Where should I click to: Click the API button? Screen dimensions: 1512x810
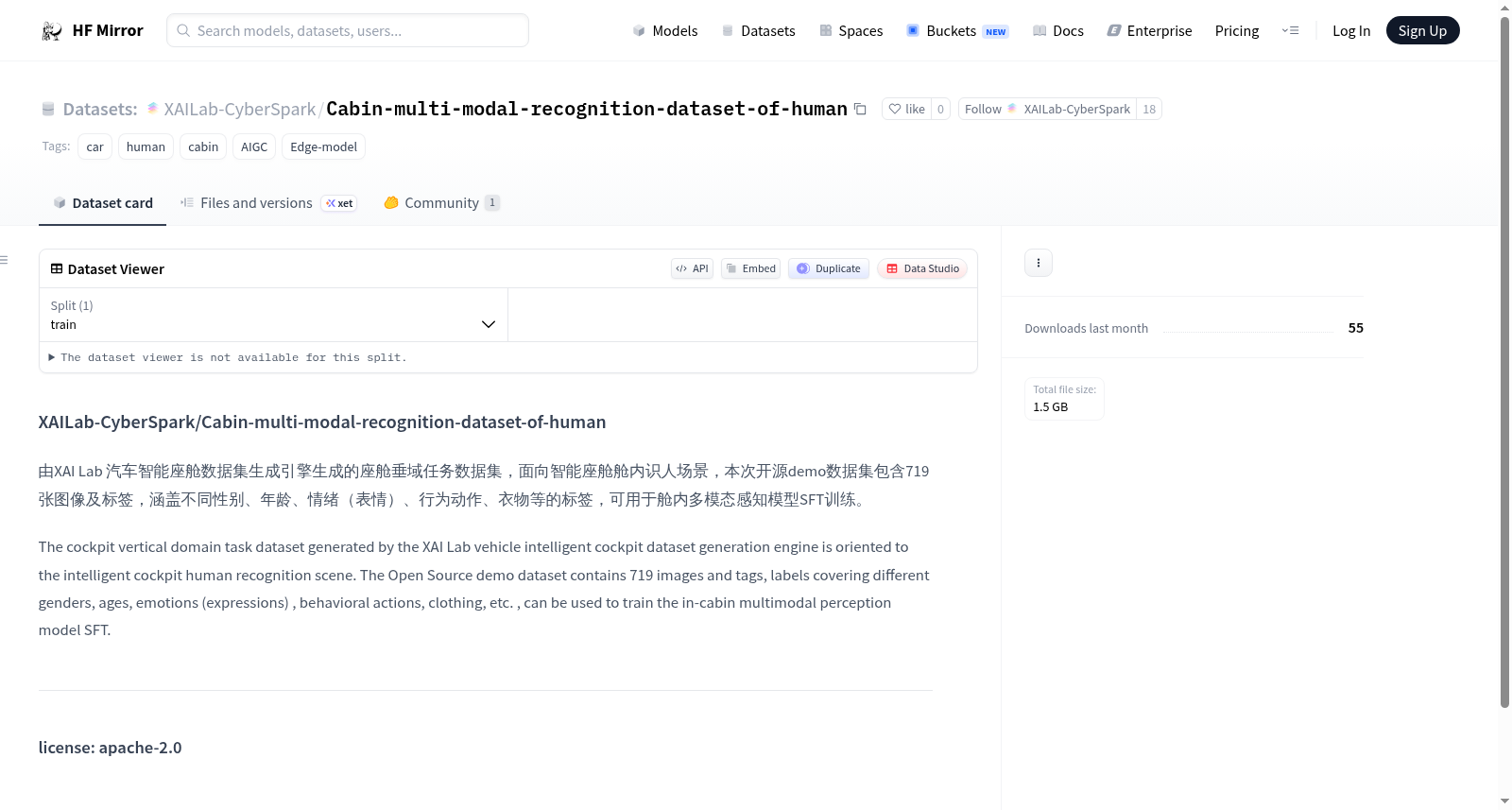coord(692,268)
